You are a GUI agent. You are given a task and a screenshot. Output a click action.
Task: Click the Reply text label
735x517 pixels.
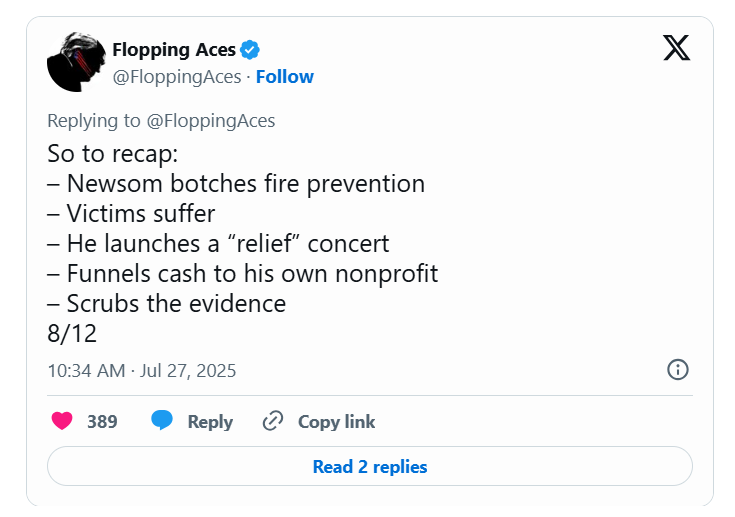[210, 422]
